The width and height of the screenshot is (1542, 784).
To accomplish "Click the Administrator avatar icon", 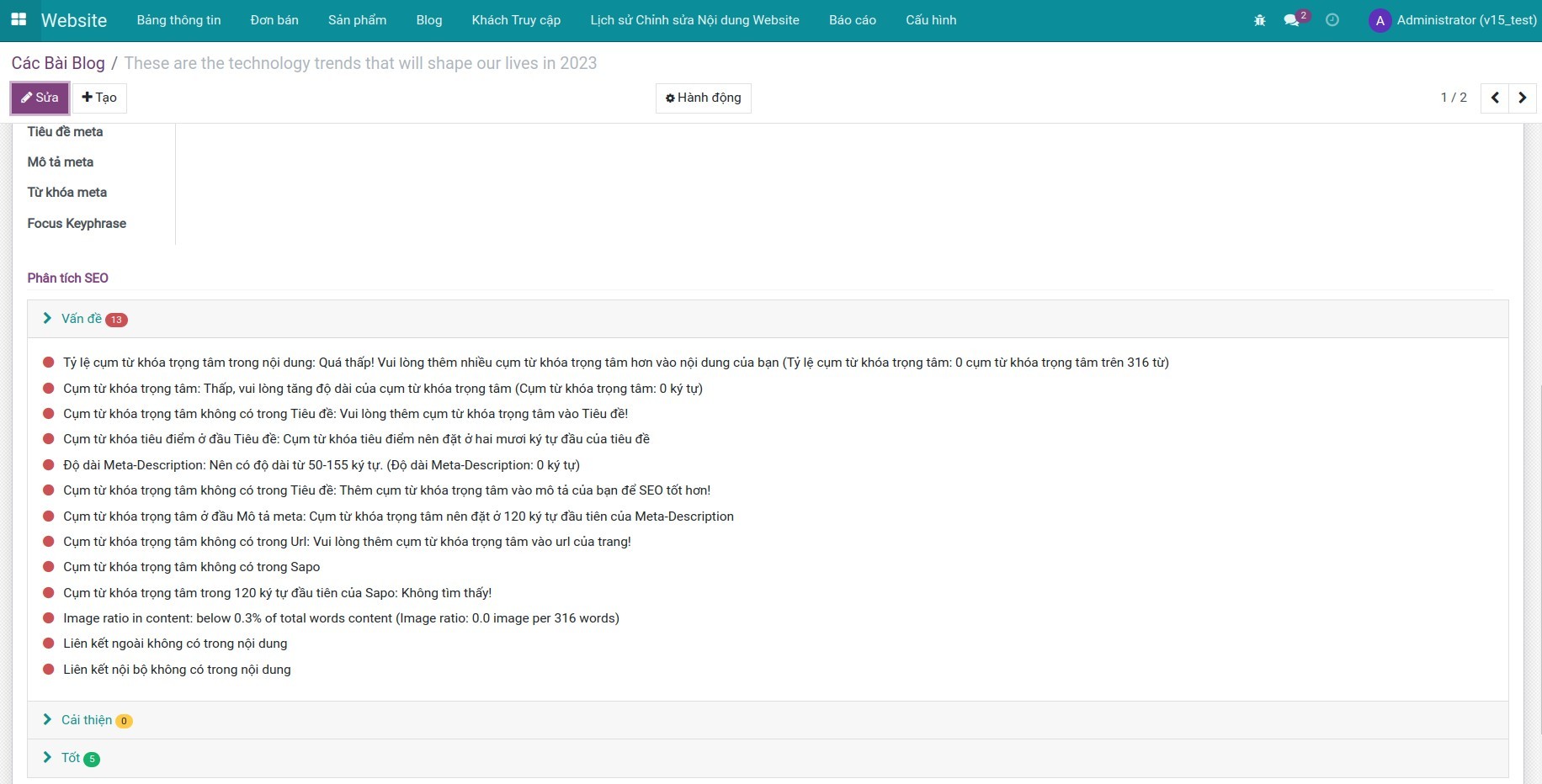I will [1379, 20].
